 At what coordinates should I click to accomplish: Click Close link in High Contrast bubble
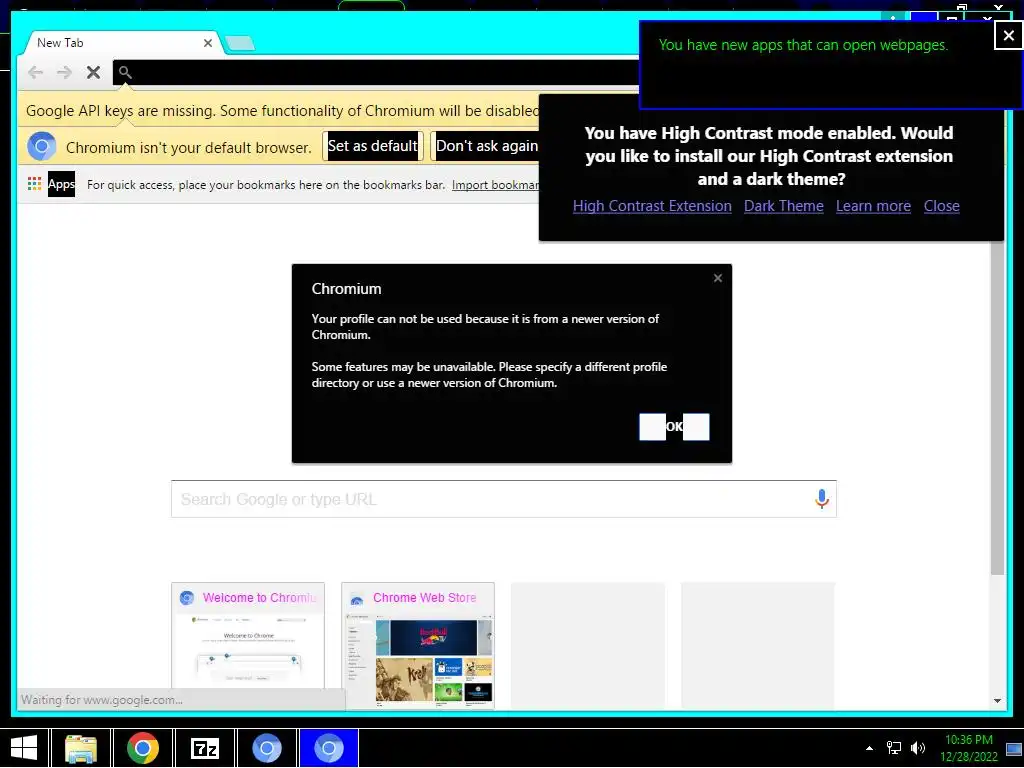point(941,206)
